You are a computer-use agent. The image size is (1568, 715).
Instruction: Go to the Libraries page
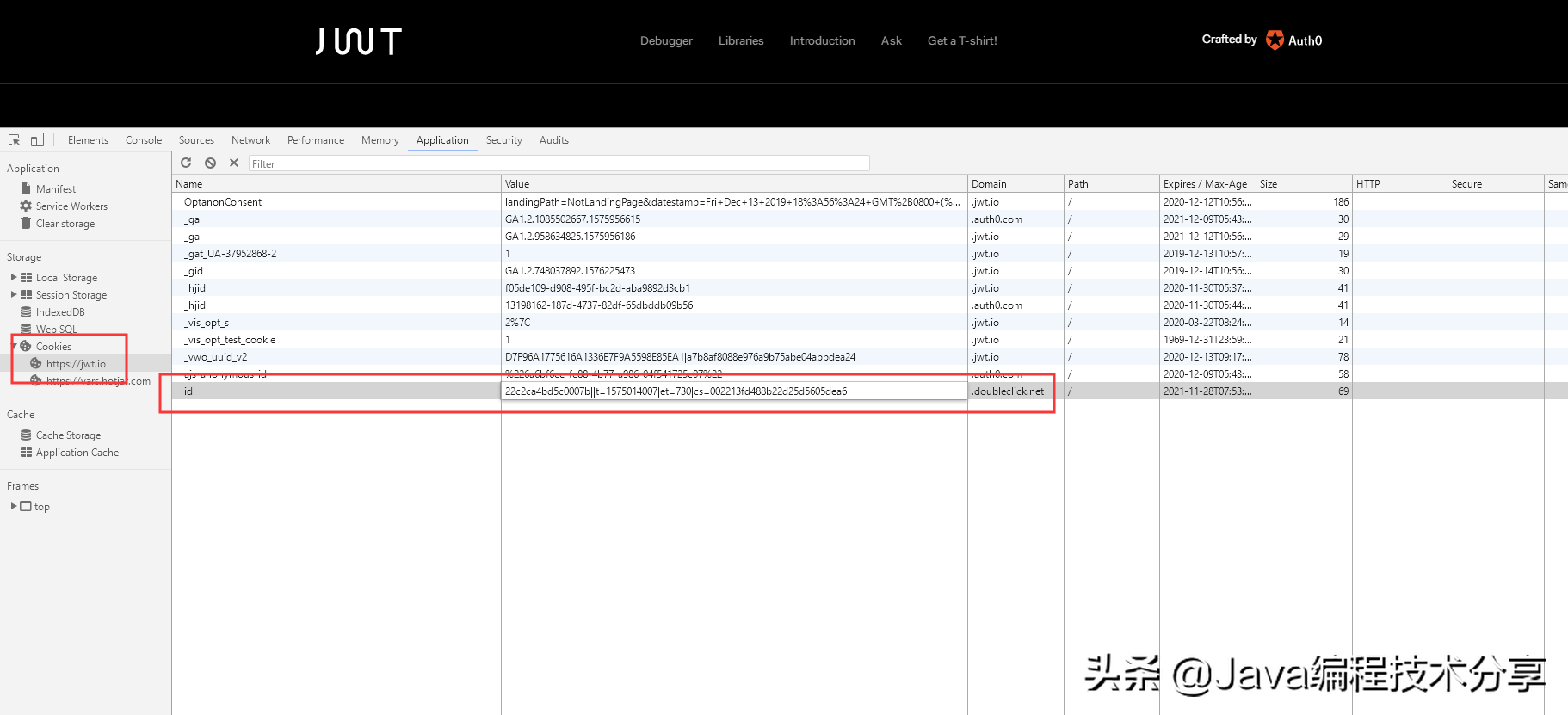741,40
